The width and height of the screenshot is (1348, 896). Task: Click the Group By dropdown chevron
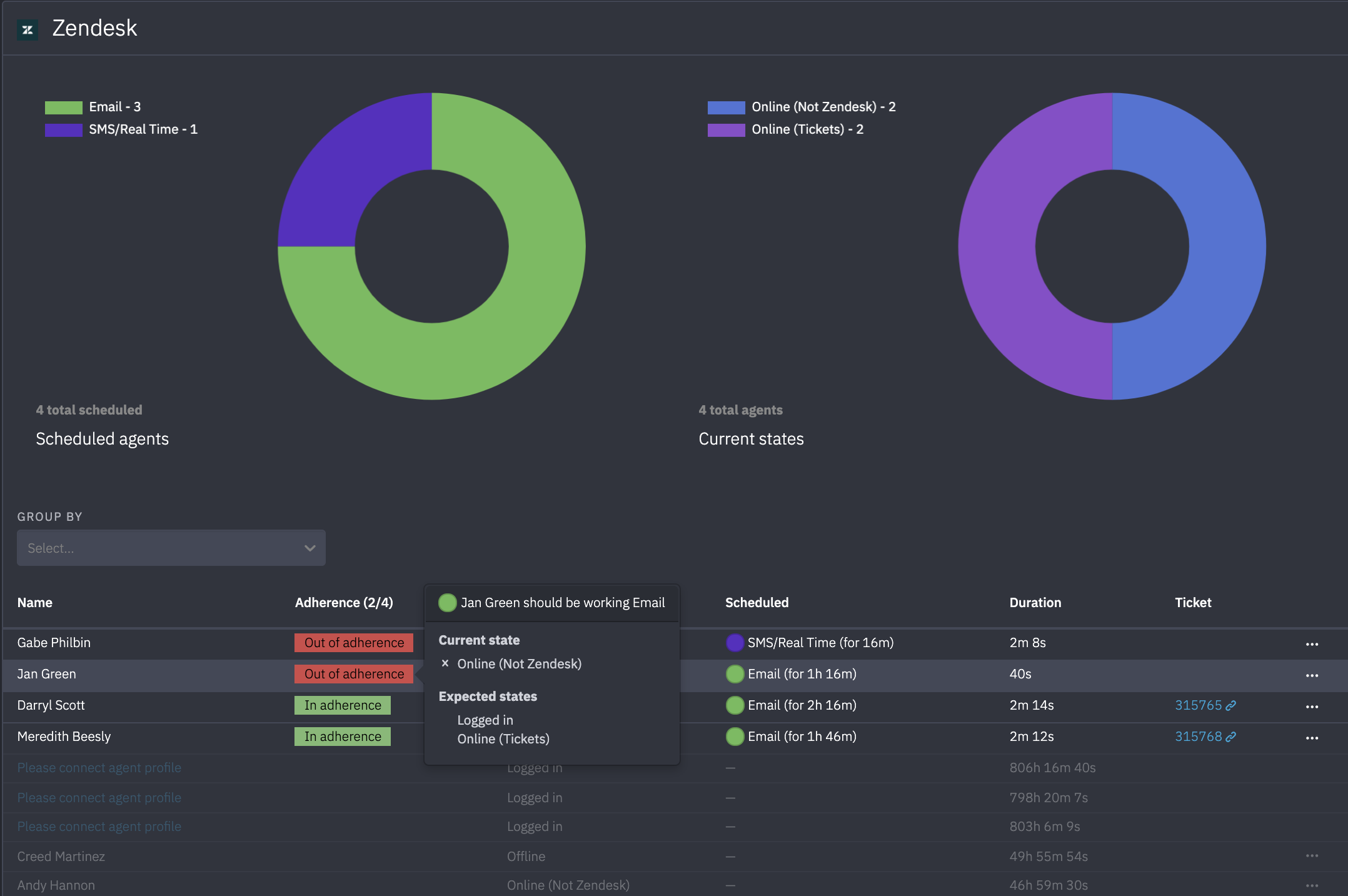click(x=309, y=548)
